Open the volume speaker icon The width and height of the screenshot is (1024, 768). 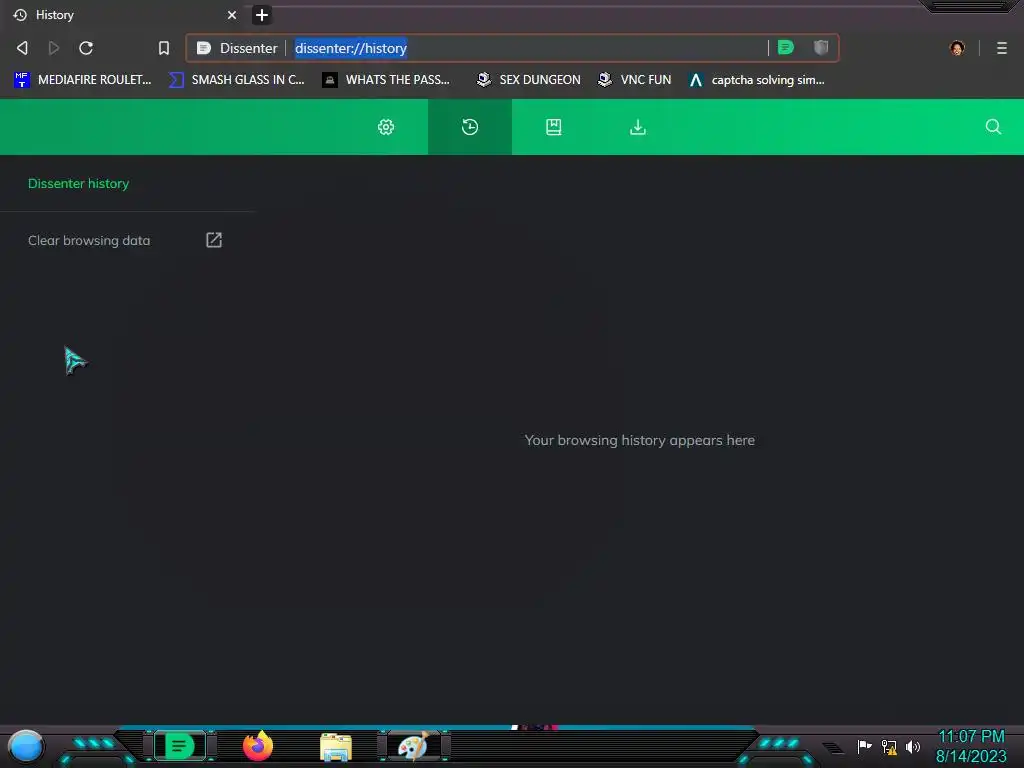913,746
